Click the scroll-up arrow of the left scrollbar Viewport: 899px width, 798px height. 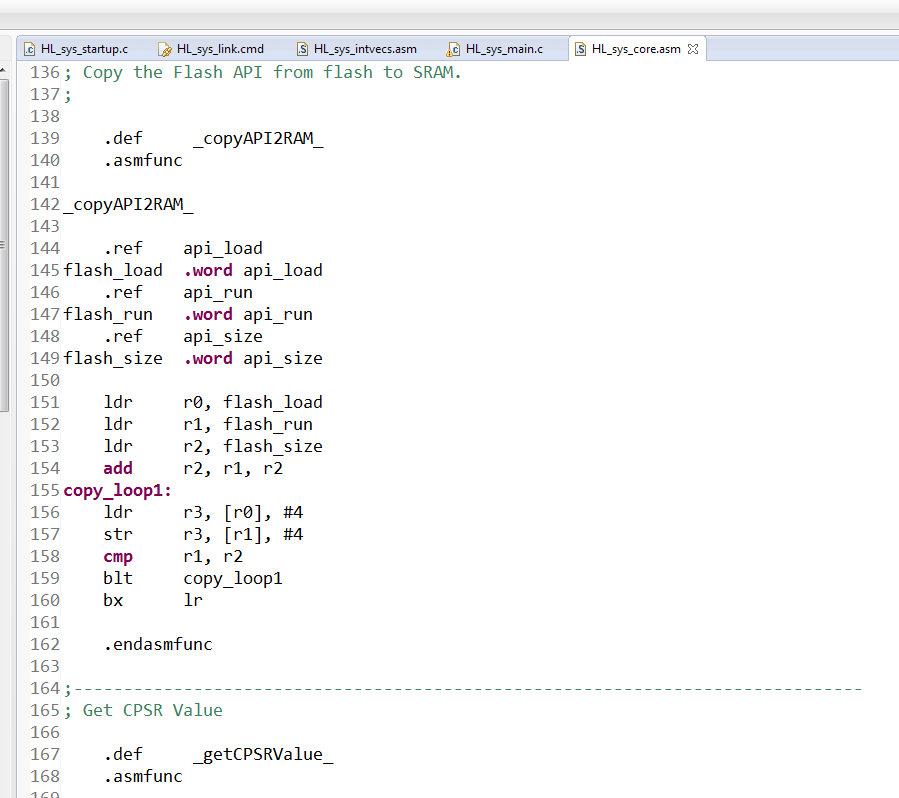click(3, 70)
